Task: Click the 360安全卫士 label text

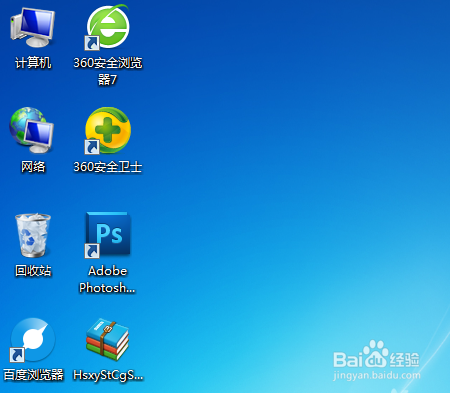Action: click(x=108, y=167)
